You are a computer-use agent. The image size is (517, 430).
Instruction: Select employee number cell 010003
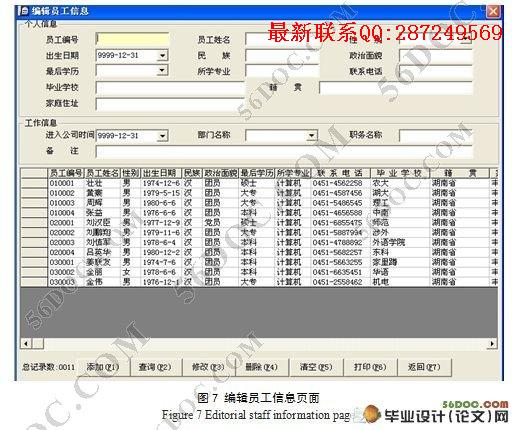pyautogui.click(x=66, y=203)
